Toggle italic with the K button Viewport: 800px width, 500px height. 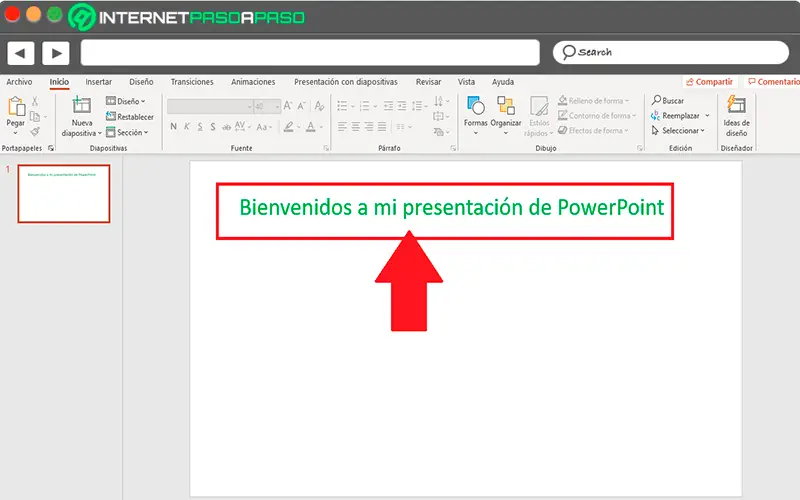[187, 127]
